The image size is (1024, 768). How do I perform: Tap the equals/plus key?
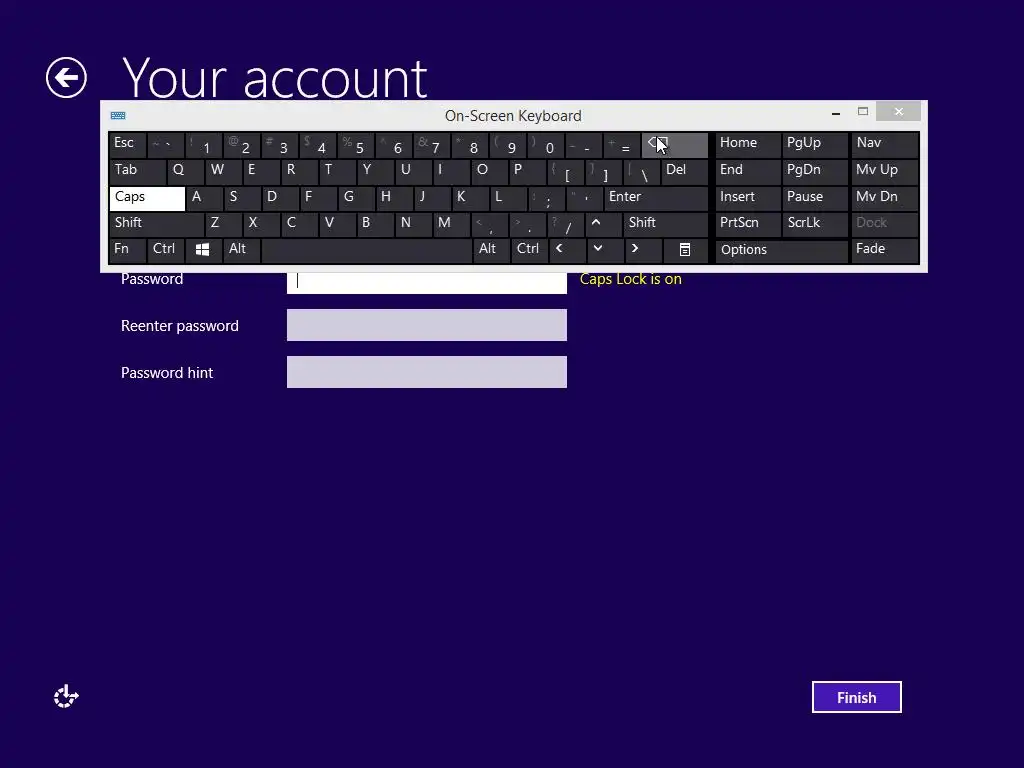[x=622, y=145]
